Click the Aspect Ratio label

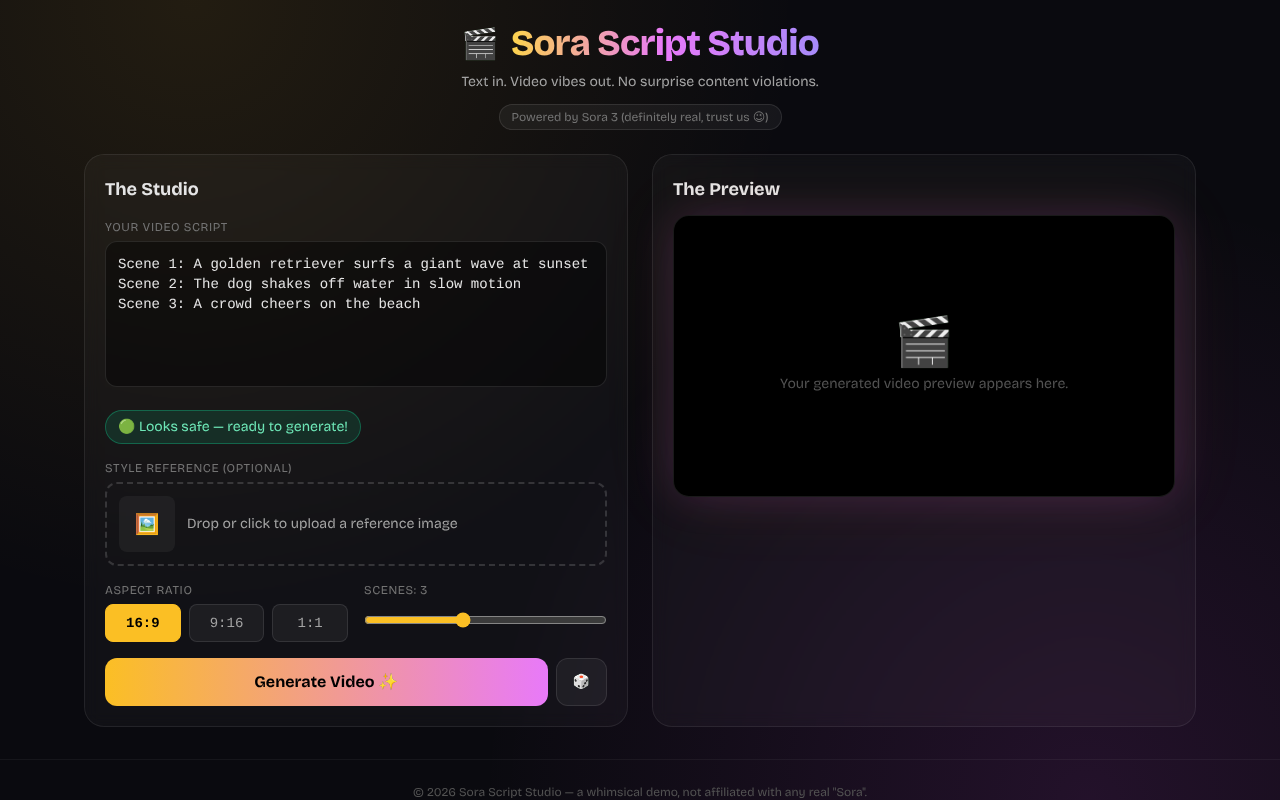tap(149, 590)
